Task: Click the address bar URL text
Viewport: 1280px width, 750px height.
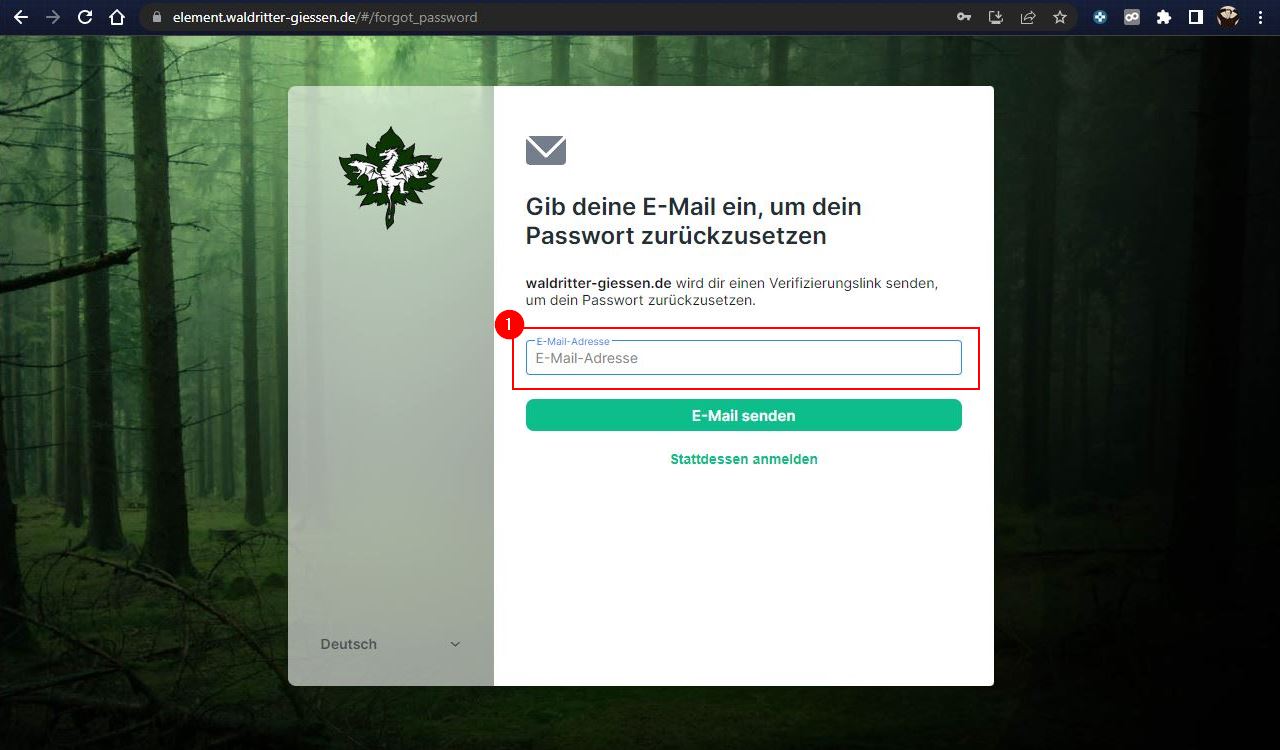Action: pyautogui.click(x=325, y=17)
